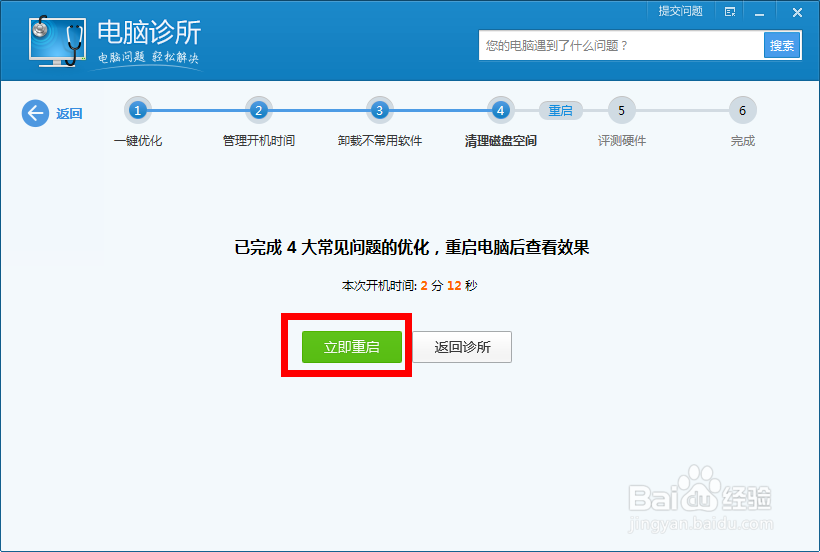
Task: Select step 5 circle 评测硬件
Action: tap(621, 110)
